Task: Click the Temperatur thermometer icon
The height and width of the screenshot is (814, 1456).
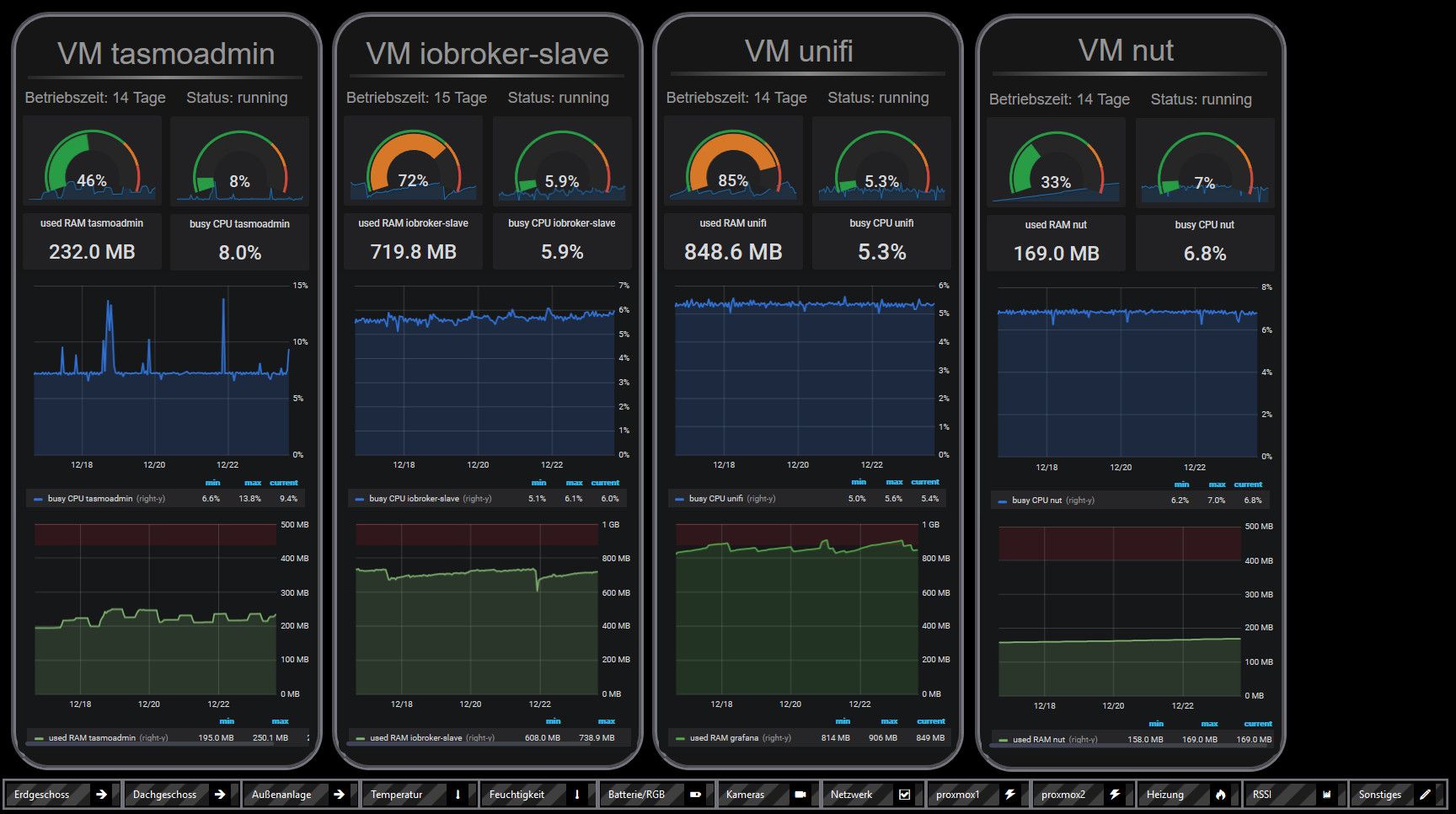Action: pyautogui.click(x=458, y=795)
